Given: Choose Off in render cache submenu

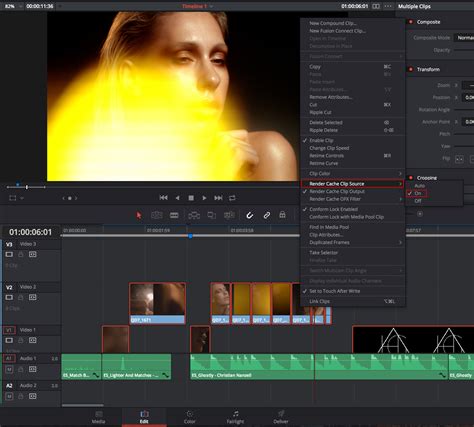Looking at the screenshot, I should (418, 201).
